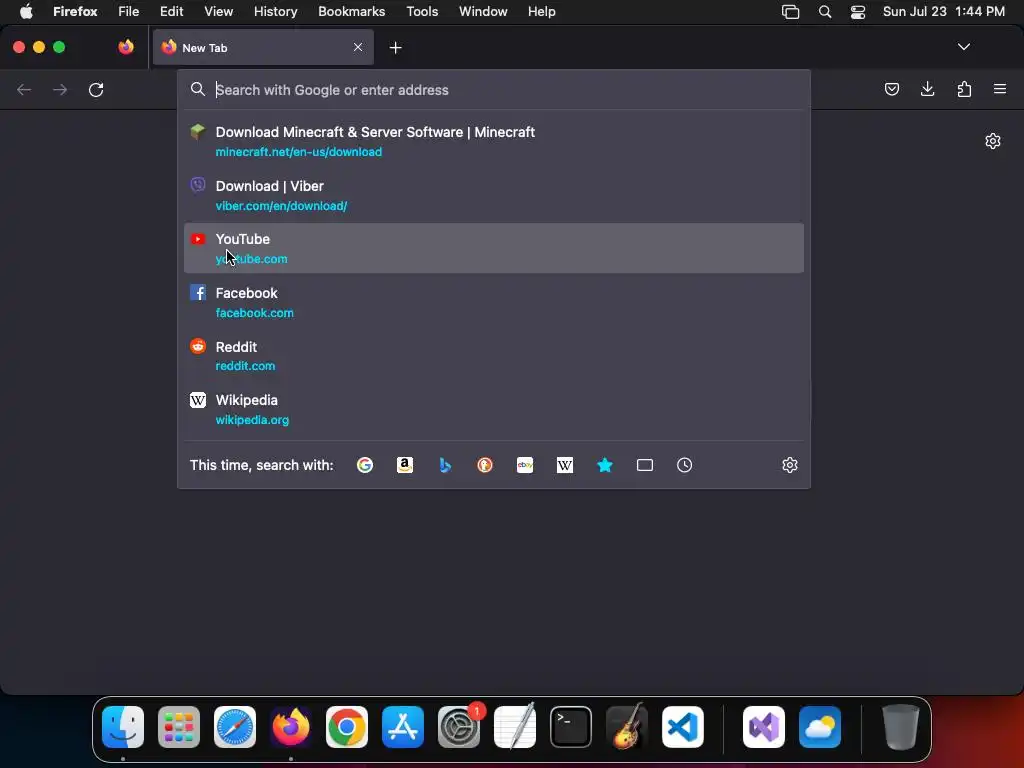
Task: Open Trash in the Dock
Action: (901, 726)
